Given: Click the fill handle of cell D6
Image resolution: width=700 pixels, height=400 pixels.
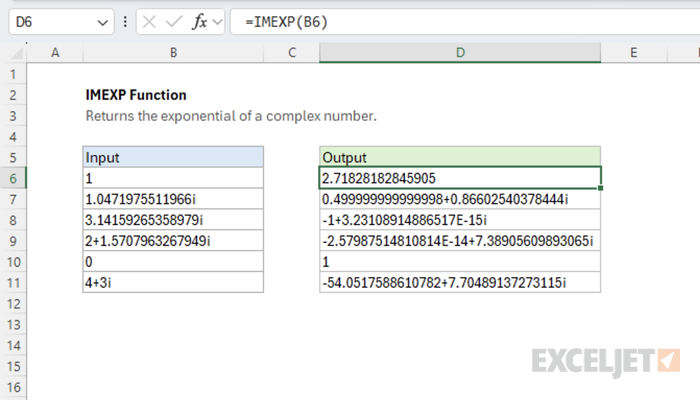Looking at the screenshot, I should [x=600, y=188].
